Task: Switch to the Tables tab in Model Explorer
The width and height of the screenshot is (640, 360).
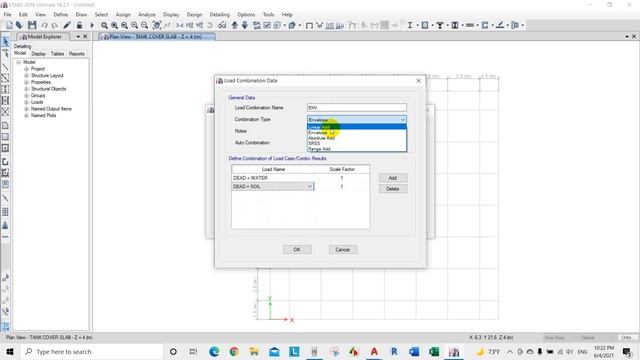Action: click(58, 53)
